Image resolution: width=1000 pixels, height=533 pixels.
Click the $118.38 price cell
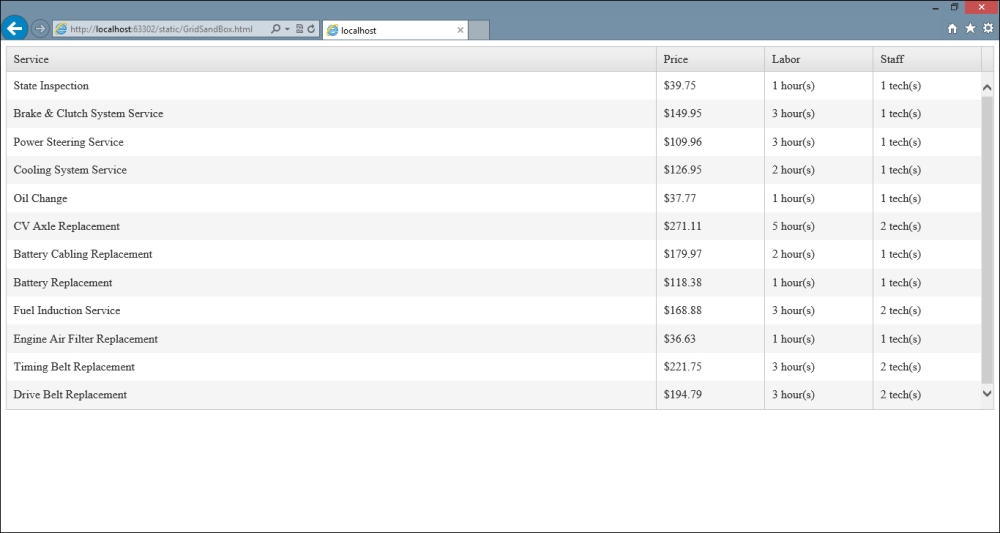click(710, 282)
